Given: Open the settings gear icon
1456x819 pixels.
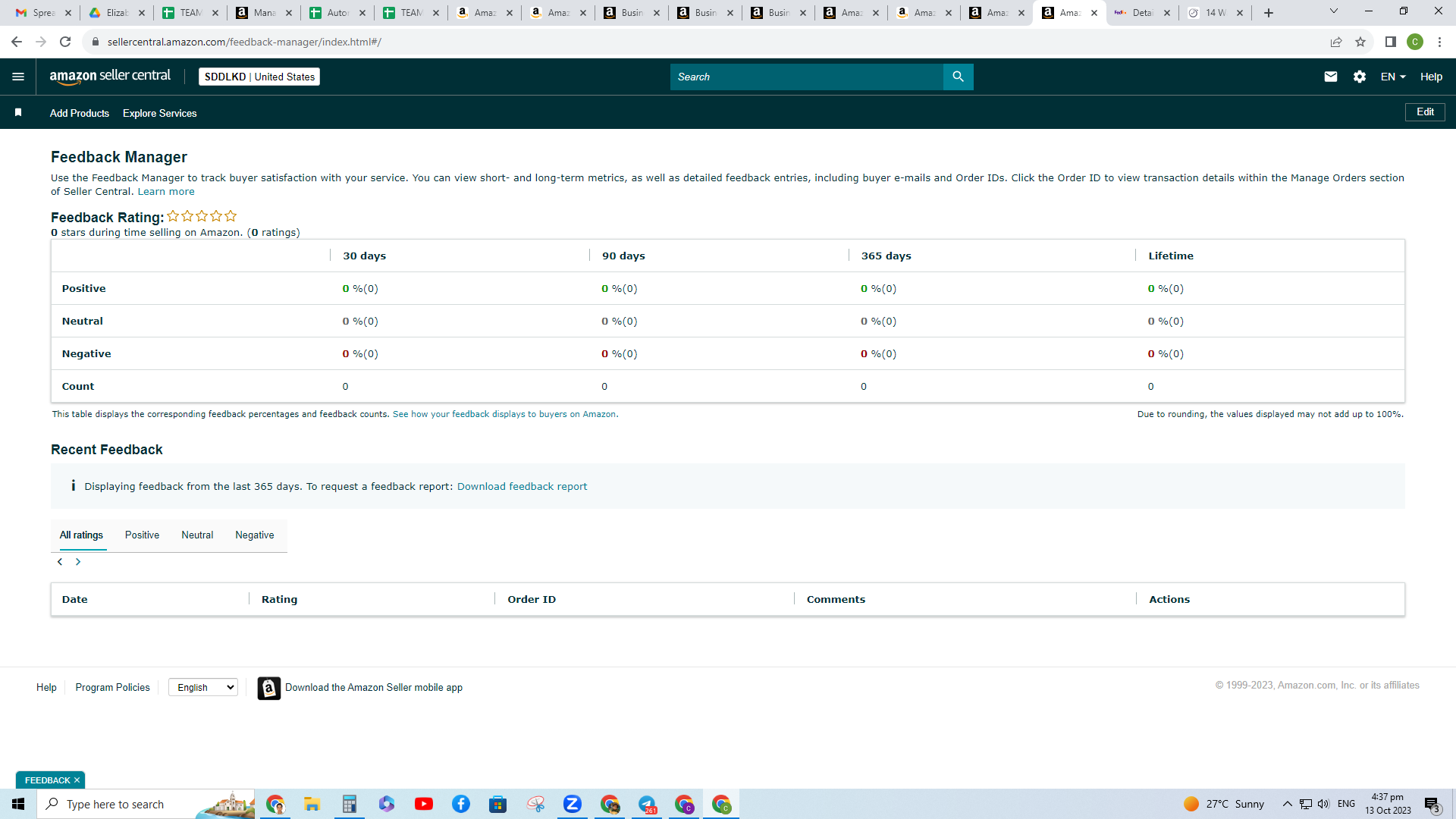Looking at the screenshot, I should click(1360, 77).
